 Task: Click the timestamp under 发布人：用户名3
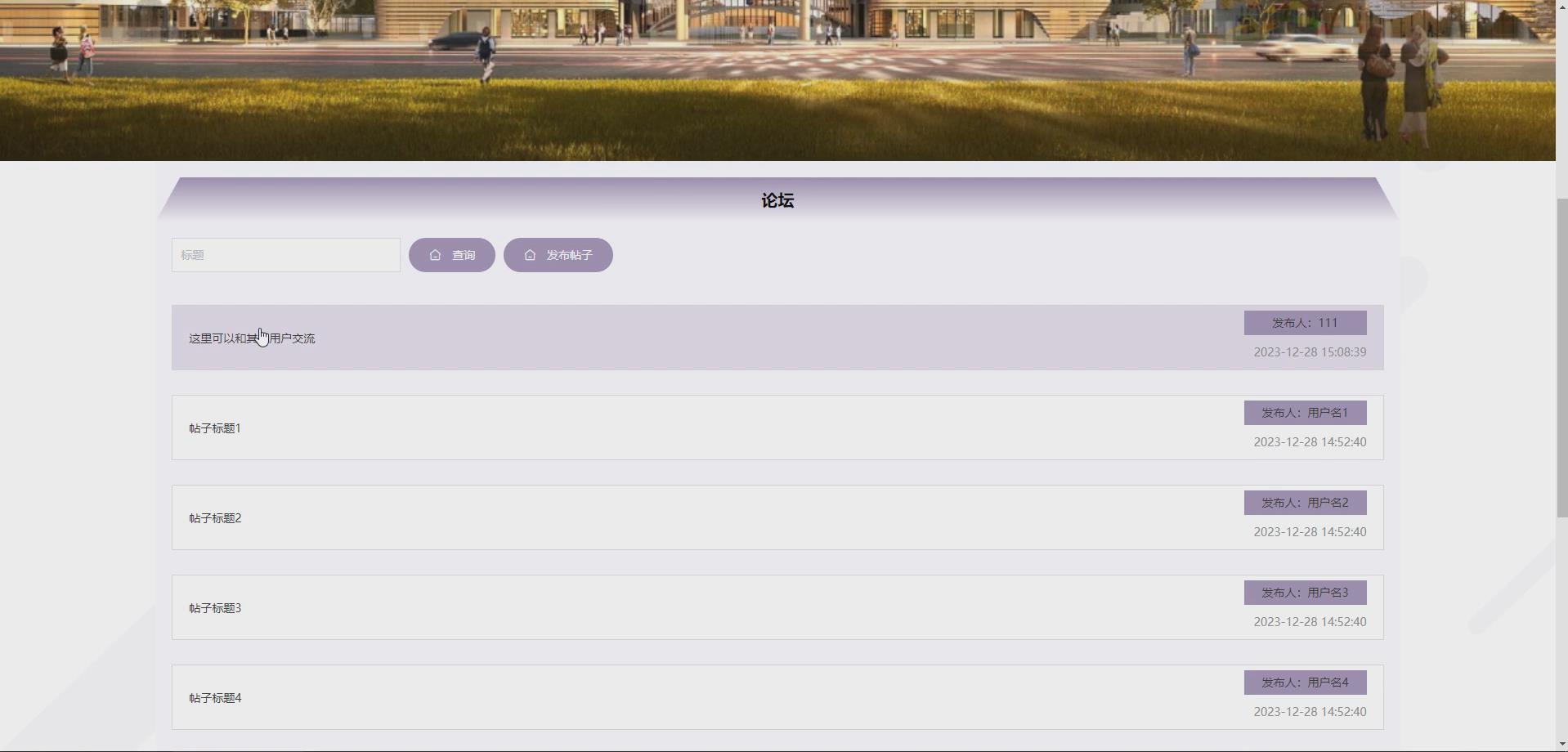[x=1310, y=622]
